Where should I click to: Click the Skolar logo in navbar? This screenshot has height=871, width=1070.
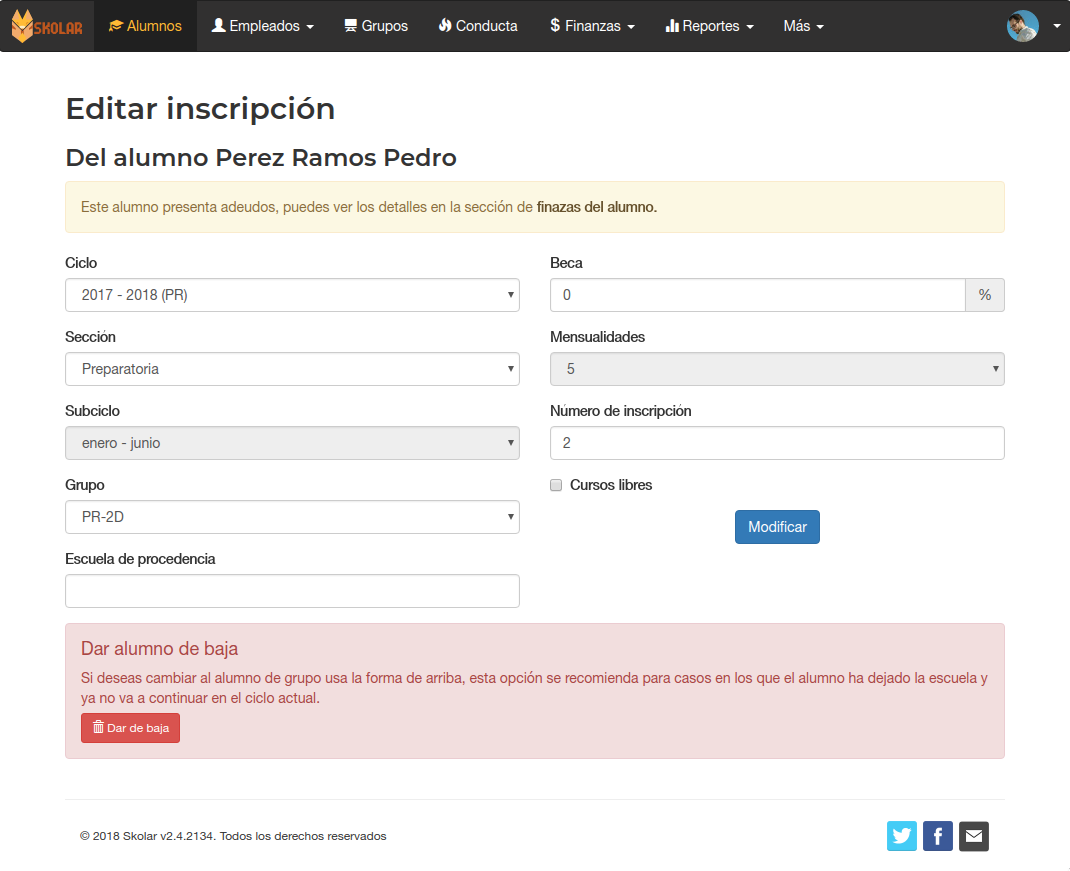pos(47,26)
